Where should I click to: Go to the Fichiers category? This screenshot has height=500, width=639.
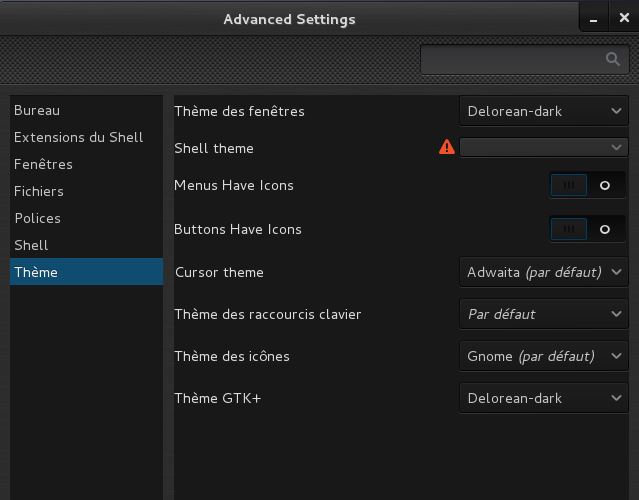(86, 191)
